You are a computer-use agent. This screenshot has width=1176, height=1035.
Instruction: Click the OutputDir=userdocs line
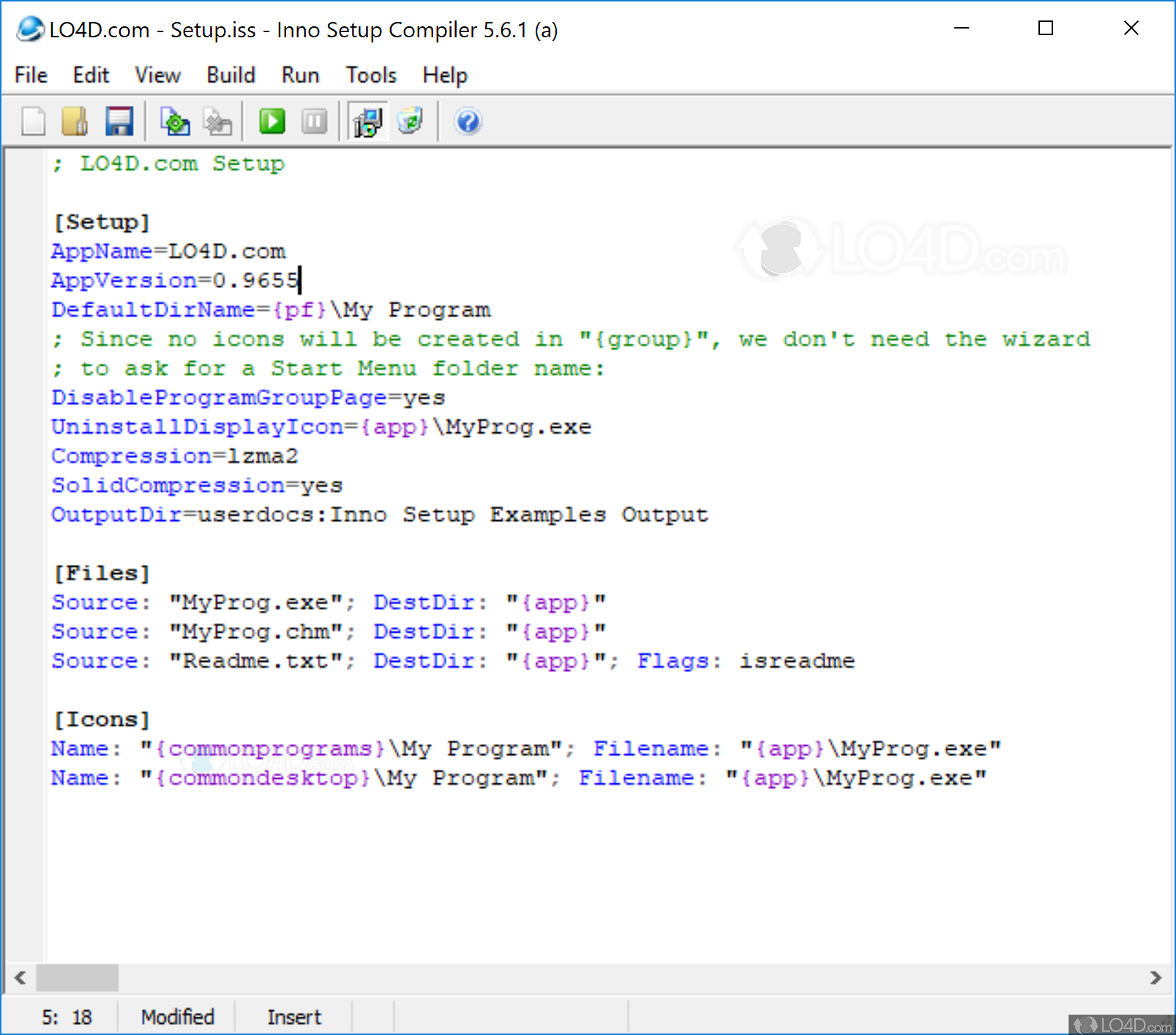pos(380,515)
